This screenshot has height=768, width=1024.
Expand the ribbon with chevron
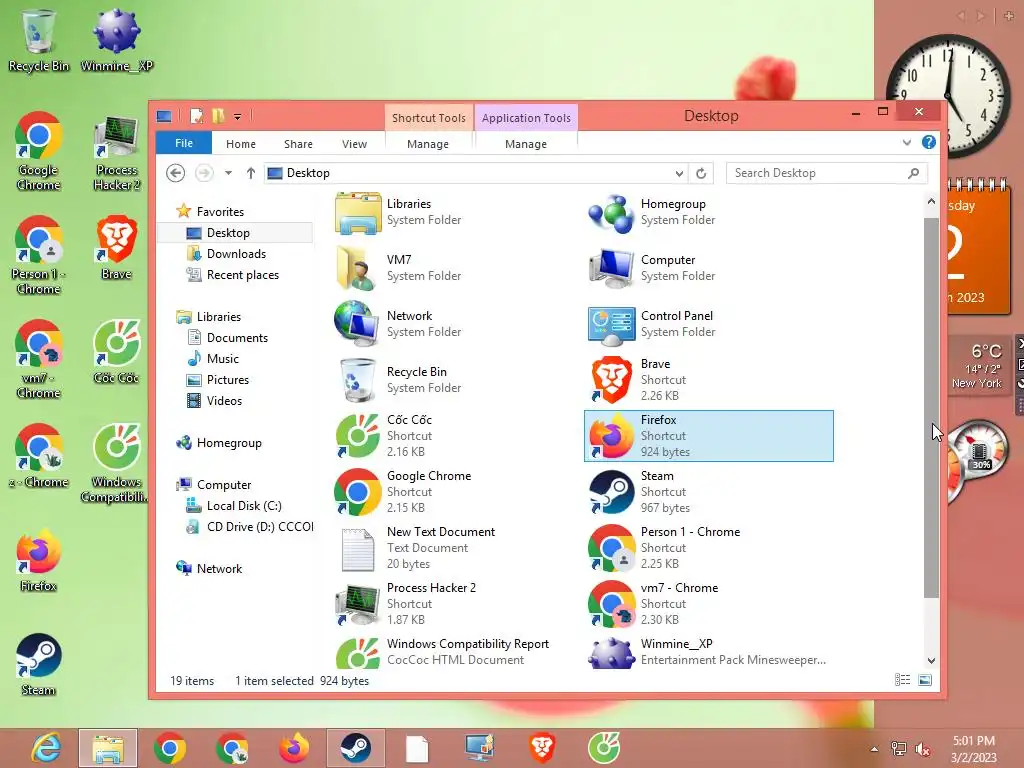[906, 142]
